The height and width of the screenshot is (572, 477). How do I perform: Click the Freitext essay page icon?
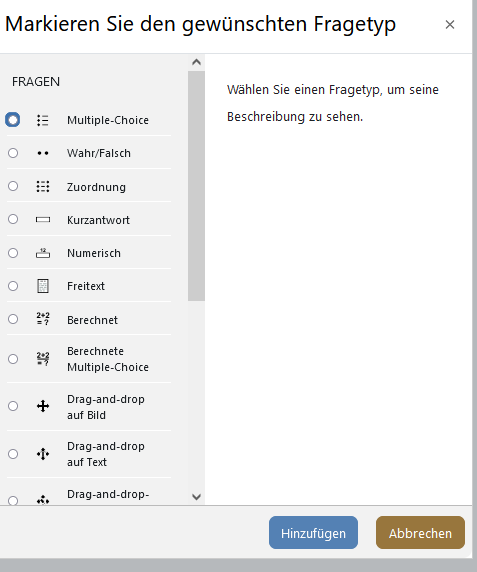tap(43, 286)
